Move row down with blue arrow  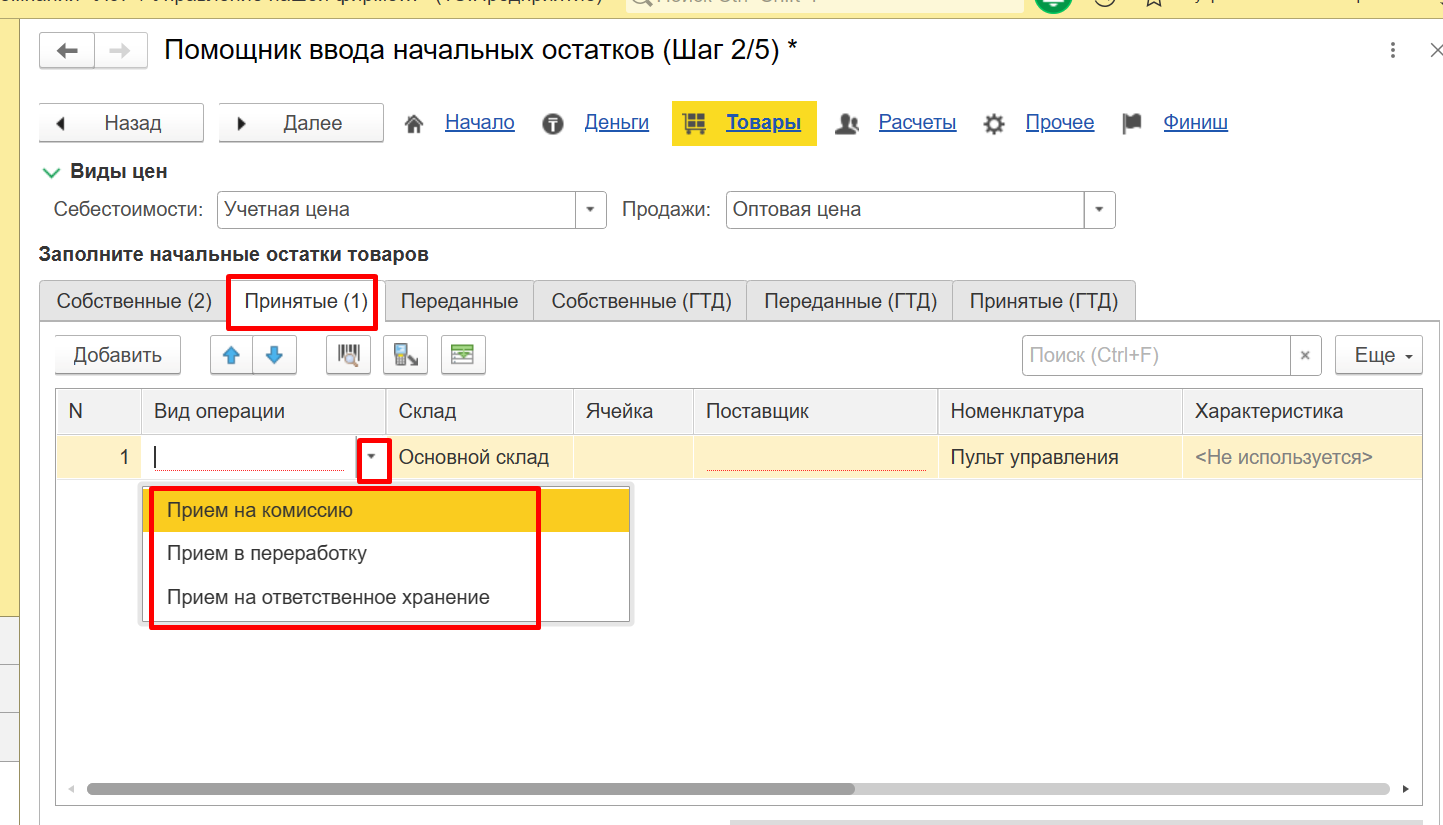275,355
